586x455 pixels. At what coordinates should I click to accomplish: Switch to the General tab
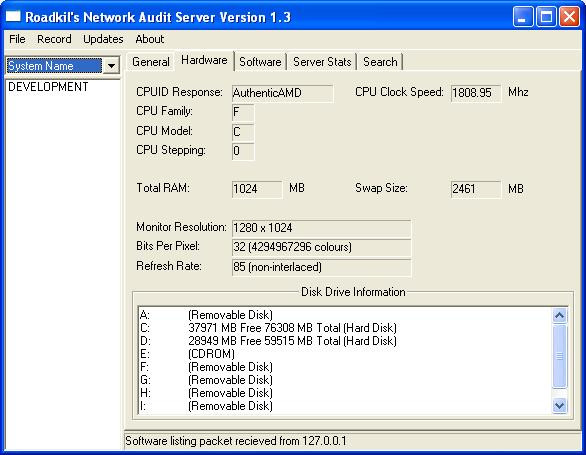[x=151, y=62]
